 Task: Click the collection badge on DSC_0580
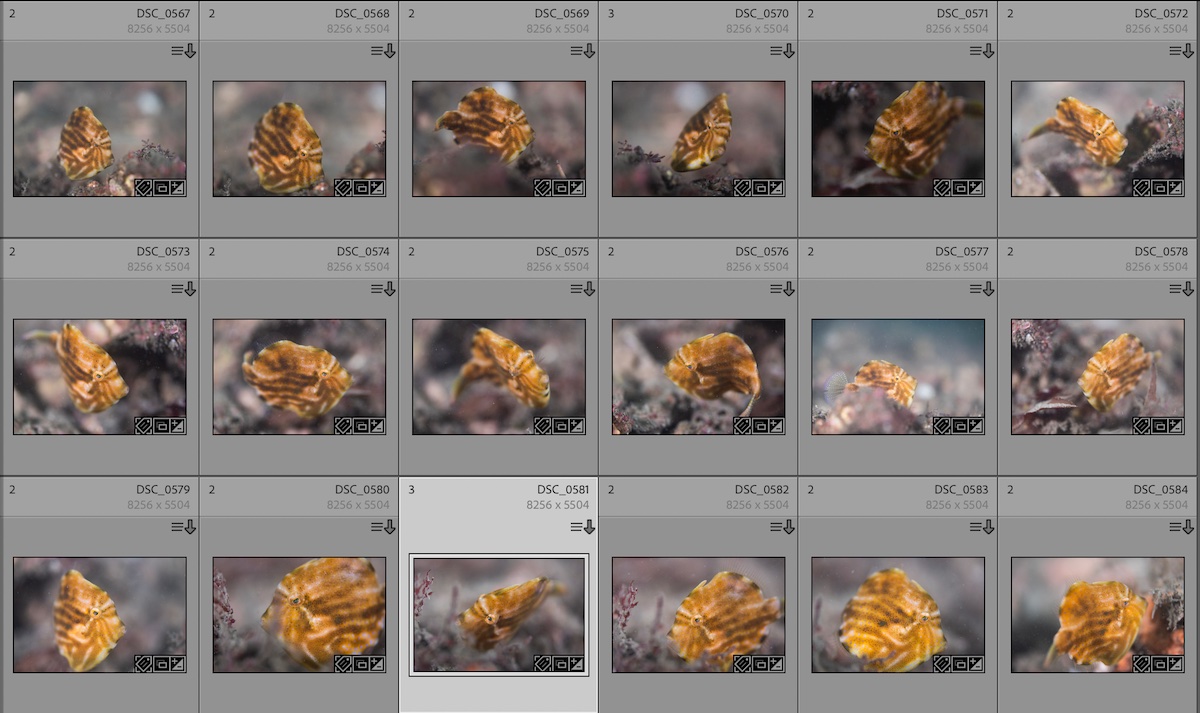[x=361, y=663]
